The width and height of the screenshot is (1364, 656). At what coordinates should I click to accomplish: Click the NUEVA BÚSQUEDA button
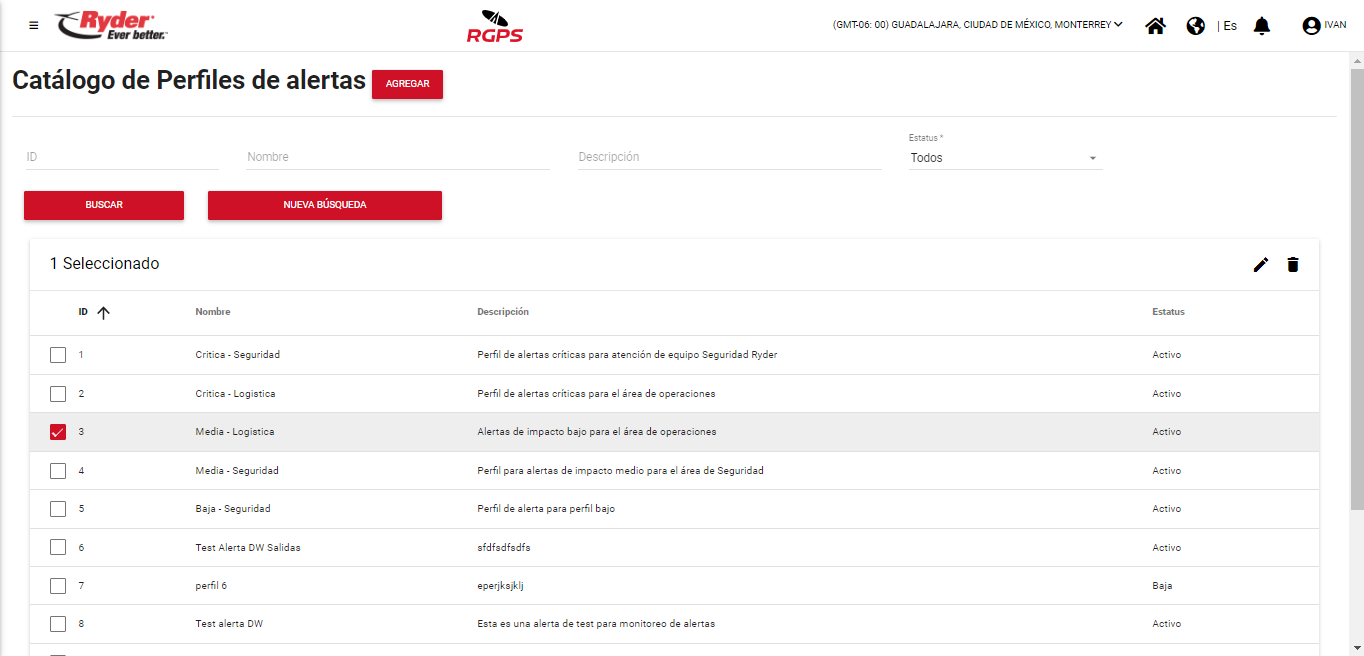click(324, 205)
